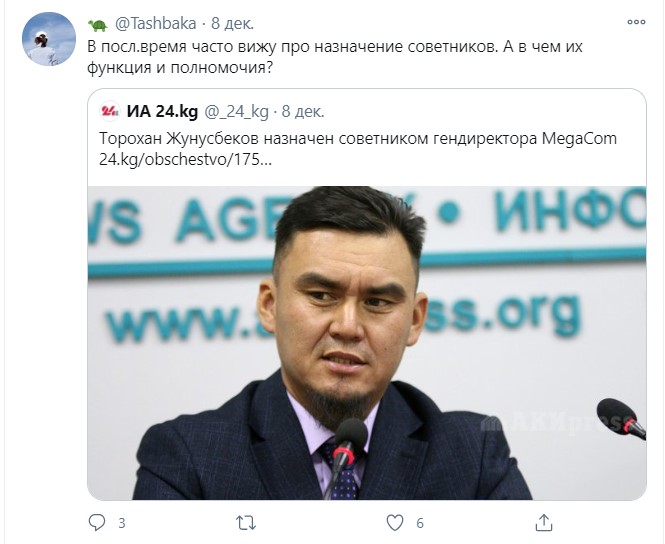The image size is (665, 544).
Task: Follow the 24.kg/obschestvo/175… article link
Action: [x=185, y=159]
